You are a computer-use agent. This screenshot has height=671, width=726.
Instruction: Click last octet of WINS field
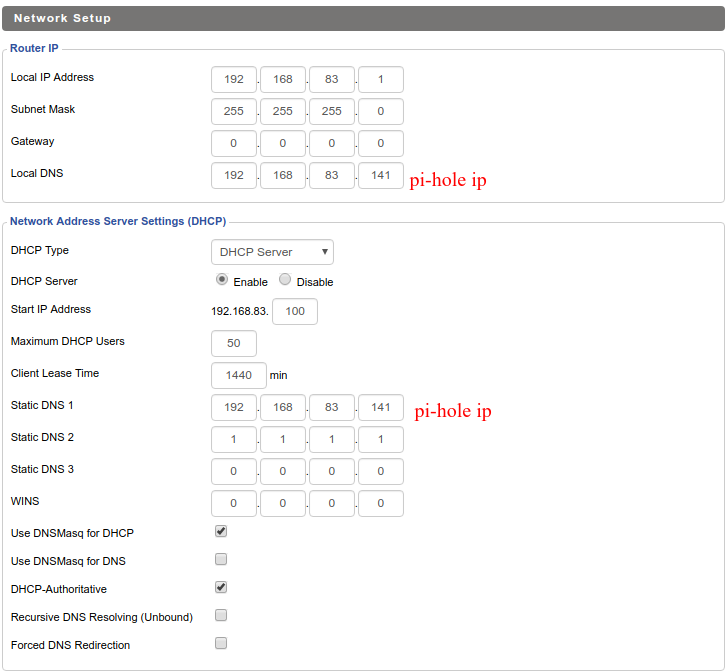coord(381,503)
